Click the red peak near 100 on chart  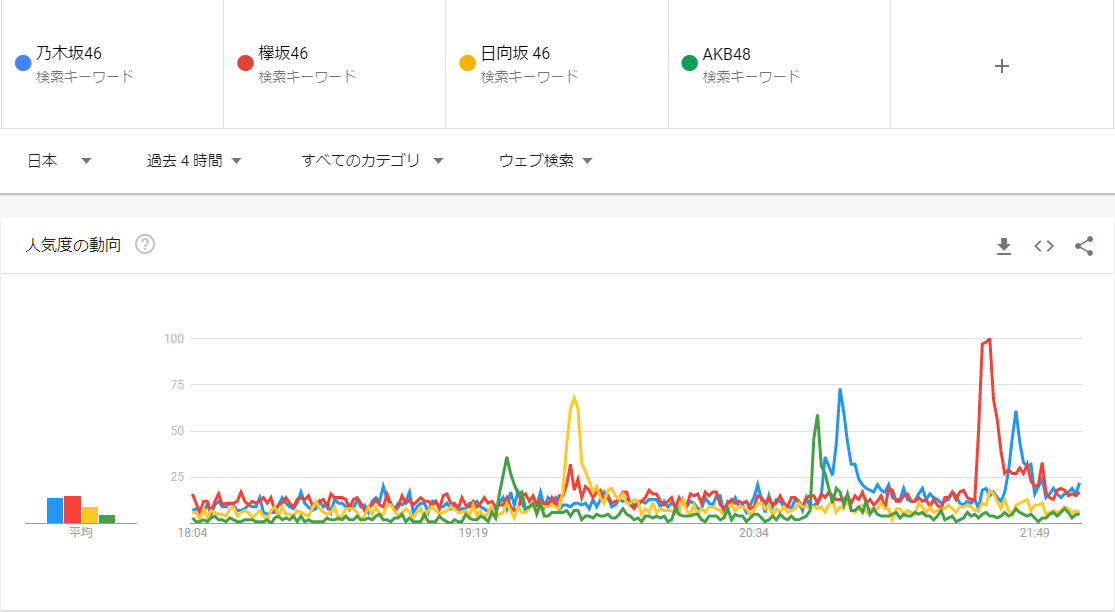point(988,340)
